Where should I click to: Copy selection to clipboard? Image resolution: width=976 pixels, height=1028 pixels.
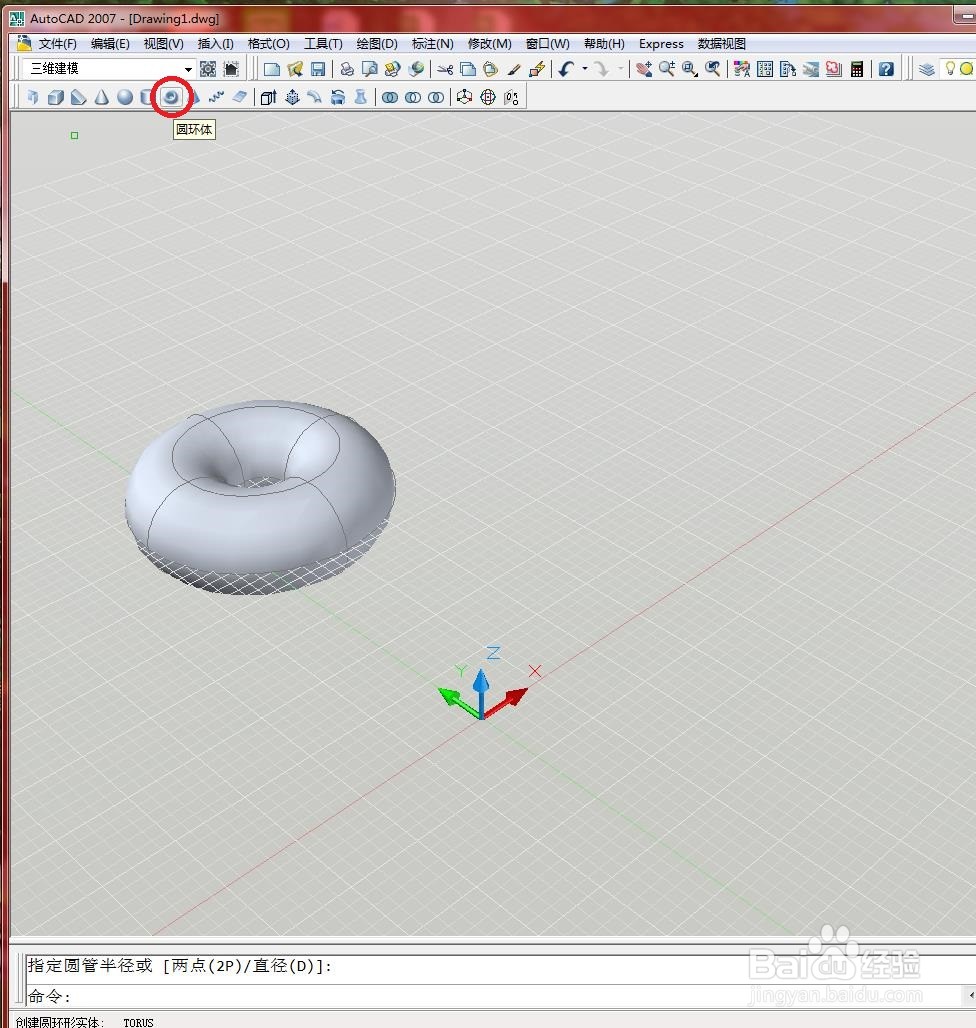coord(468,69)
